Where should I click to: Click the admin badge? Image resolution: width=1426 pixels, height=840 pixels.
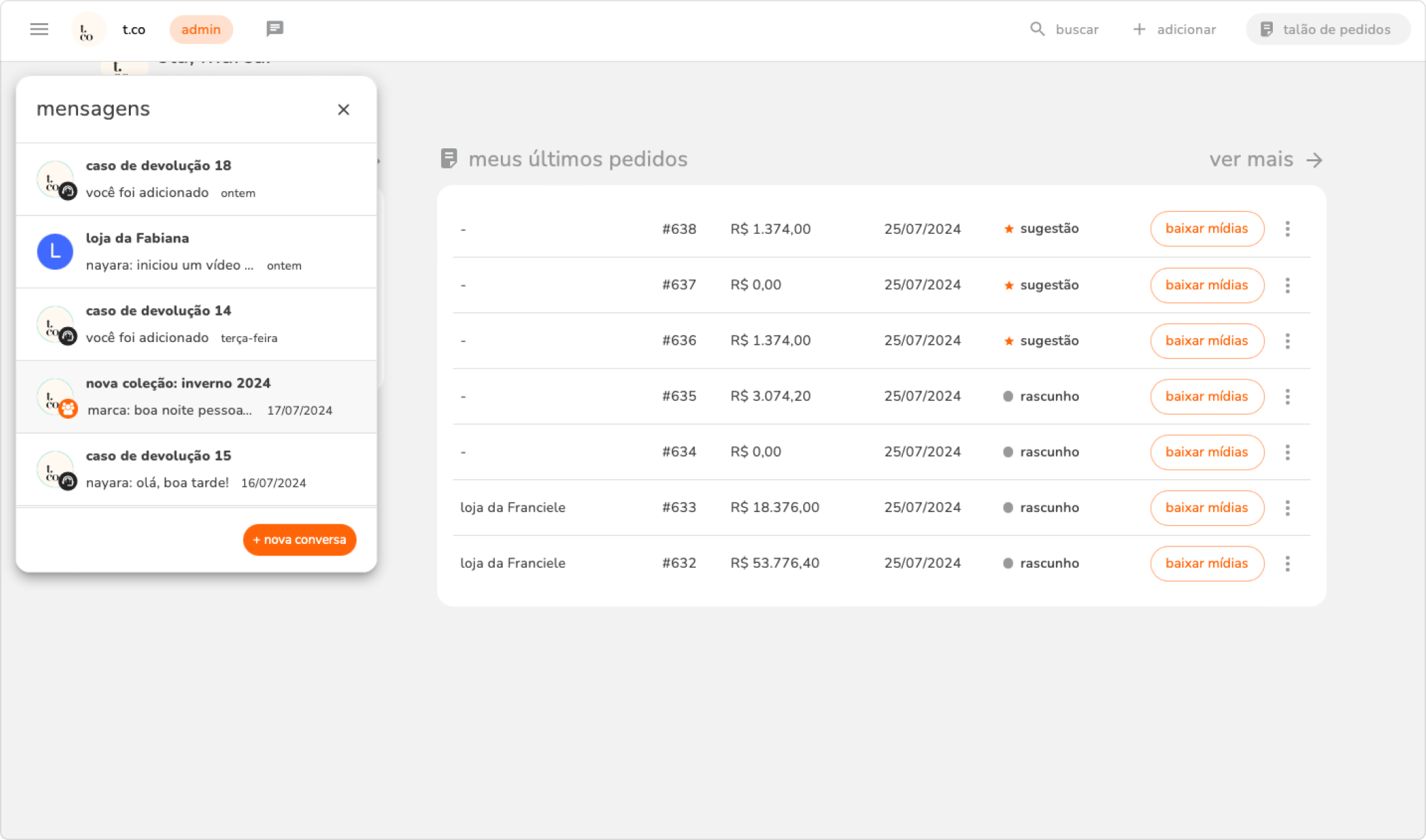coord(201,29)
